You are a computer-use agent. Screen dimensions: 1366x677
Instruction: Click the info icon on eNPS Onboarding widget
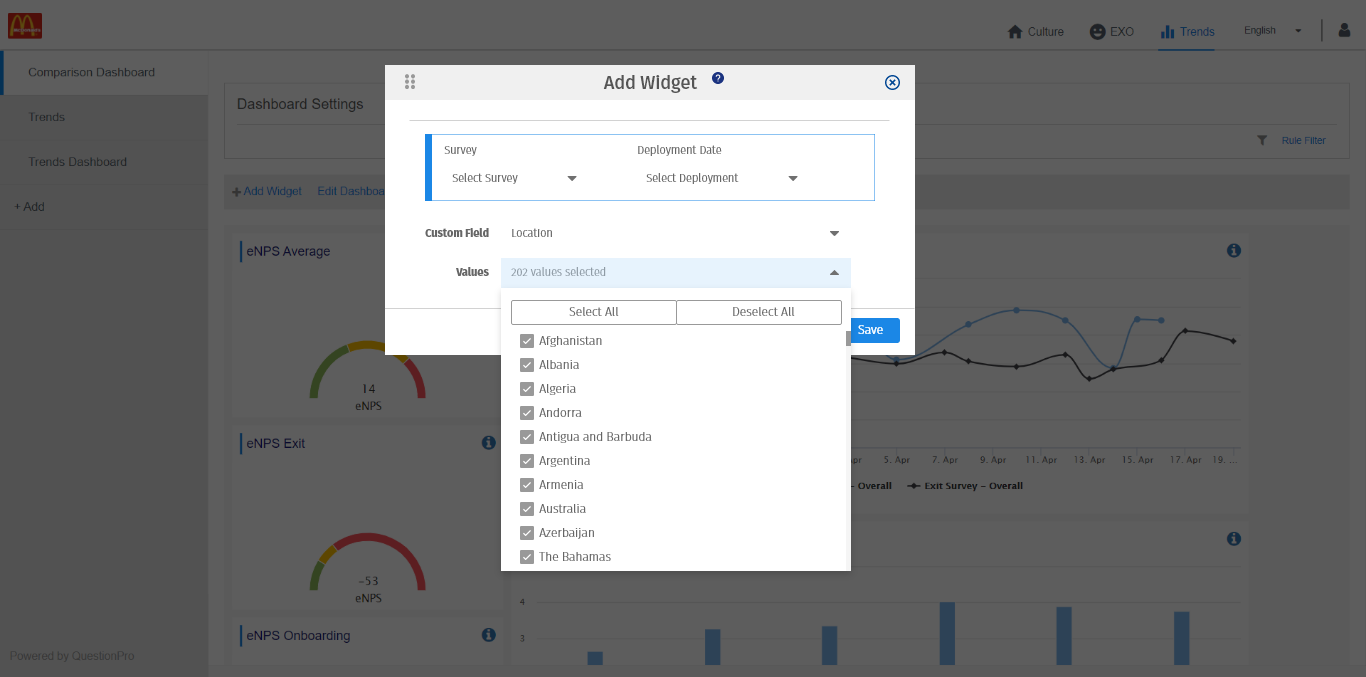coord(488,634)
